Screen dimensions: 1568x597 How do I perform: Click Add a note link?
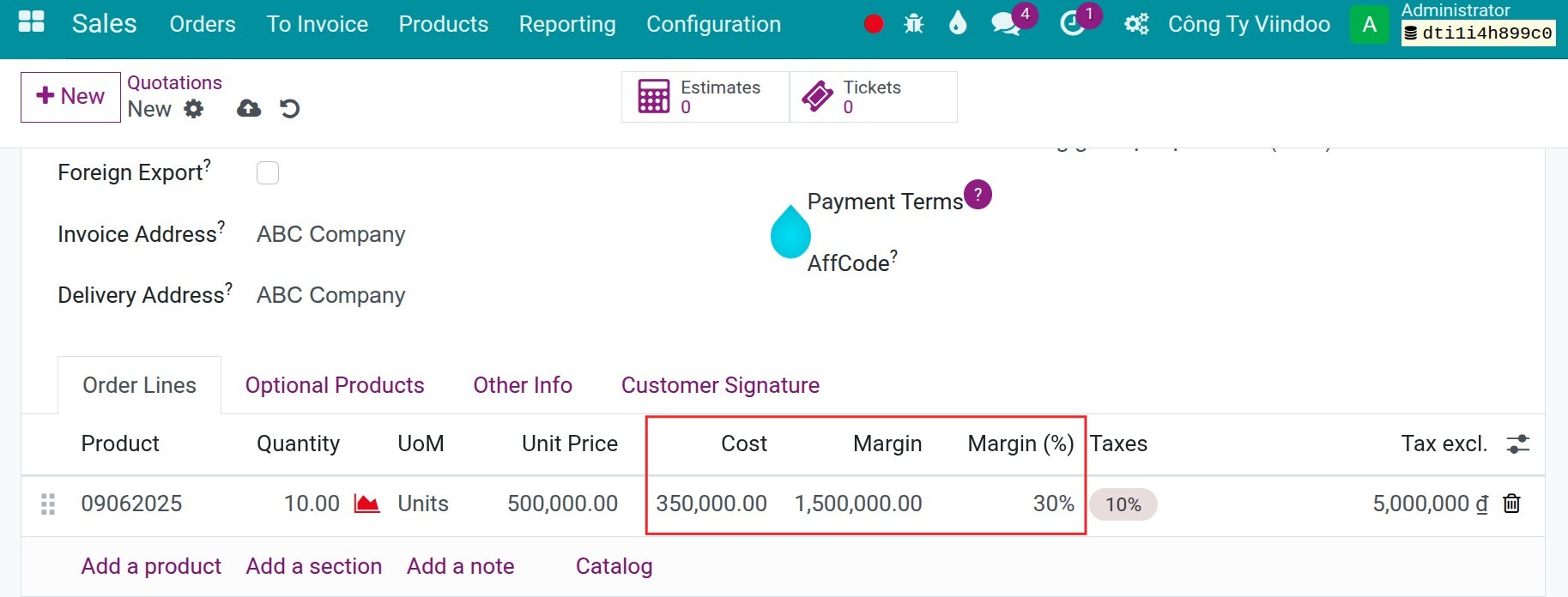point(461,566)
